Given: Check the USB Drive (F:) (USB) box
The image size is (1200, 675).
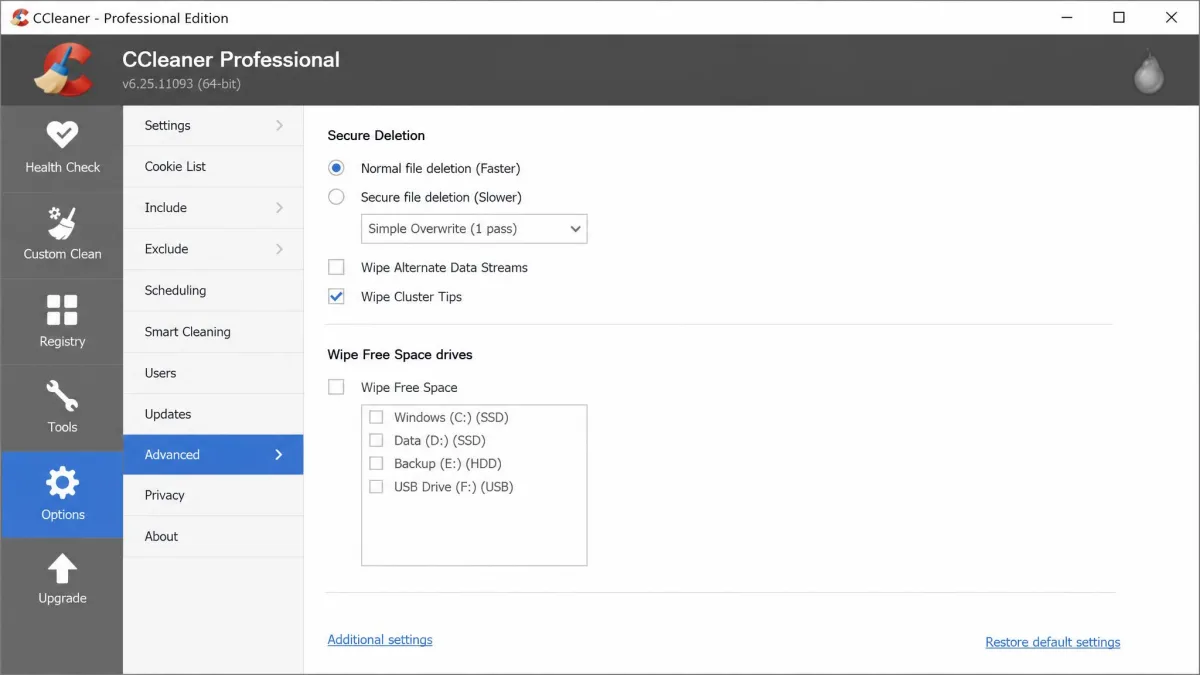Looking at the screenshot, I should click(x=376, y=487).
